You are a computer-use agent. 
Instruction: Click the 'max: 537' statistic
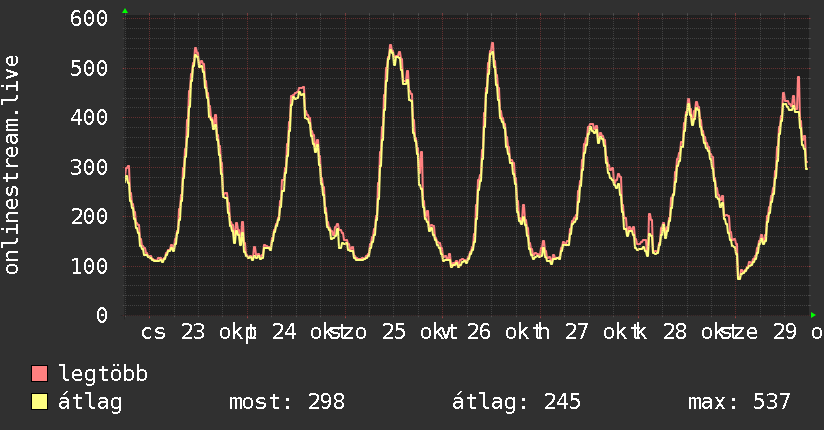tap(739, 402)
